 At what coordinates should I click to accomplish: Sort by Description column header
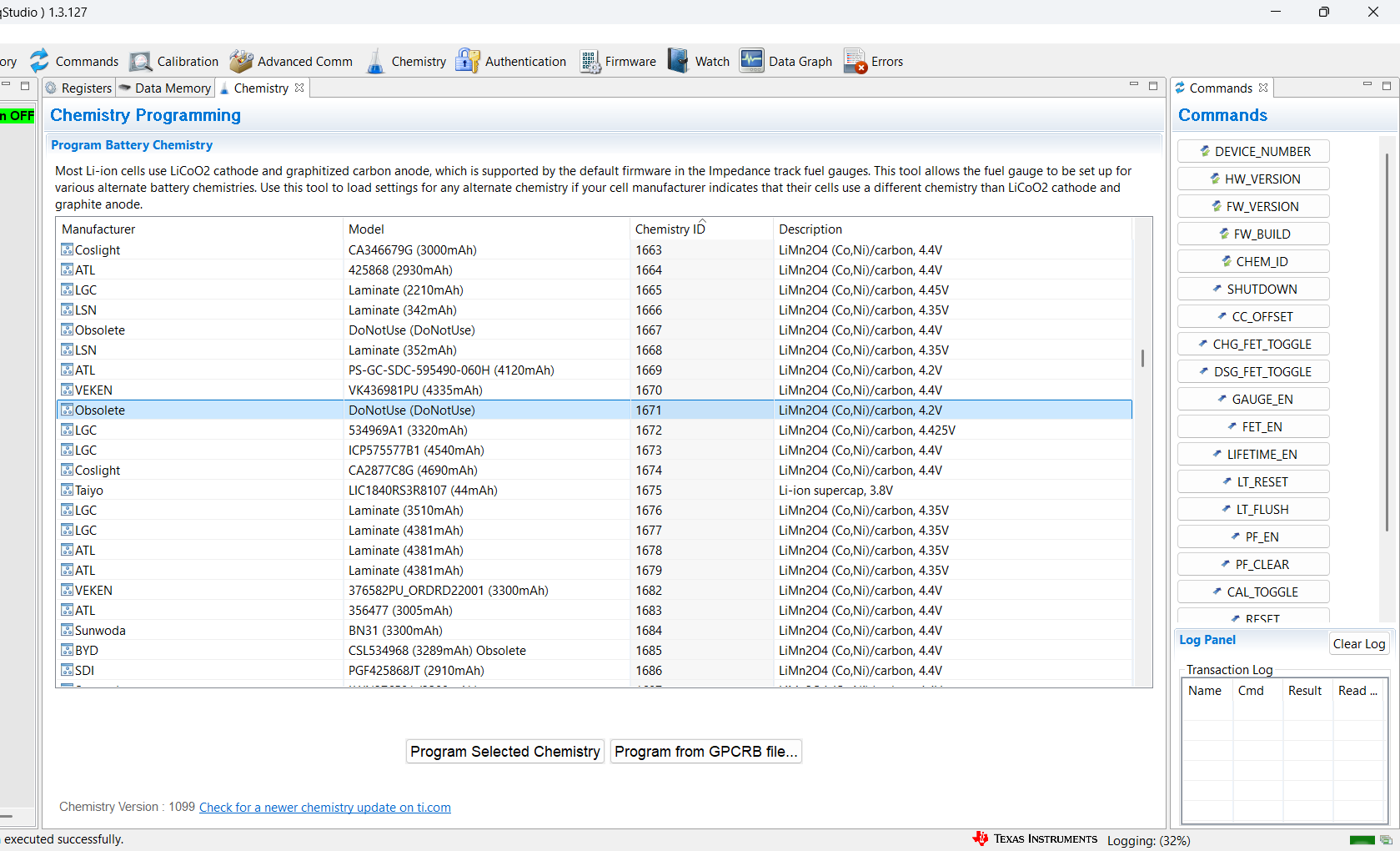953,229
